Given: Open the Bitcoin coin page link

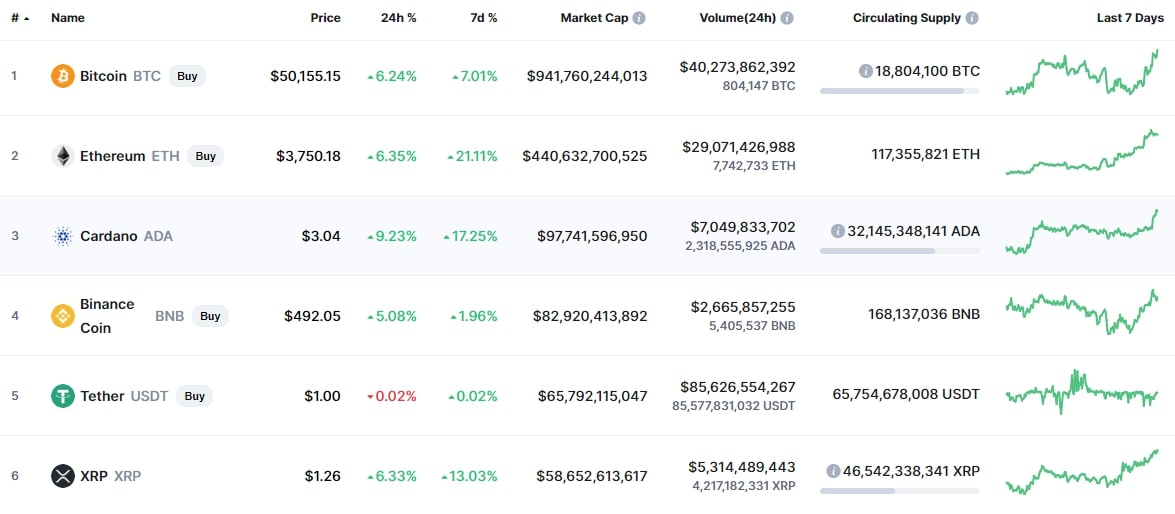Looking at the screenshot, I should (x=103, y=76).
